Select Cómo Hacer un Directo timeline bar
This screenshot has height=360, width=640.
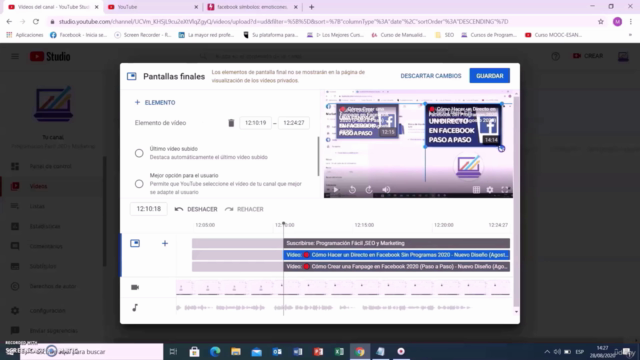coord(396,255)
